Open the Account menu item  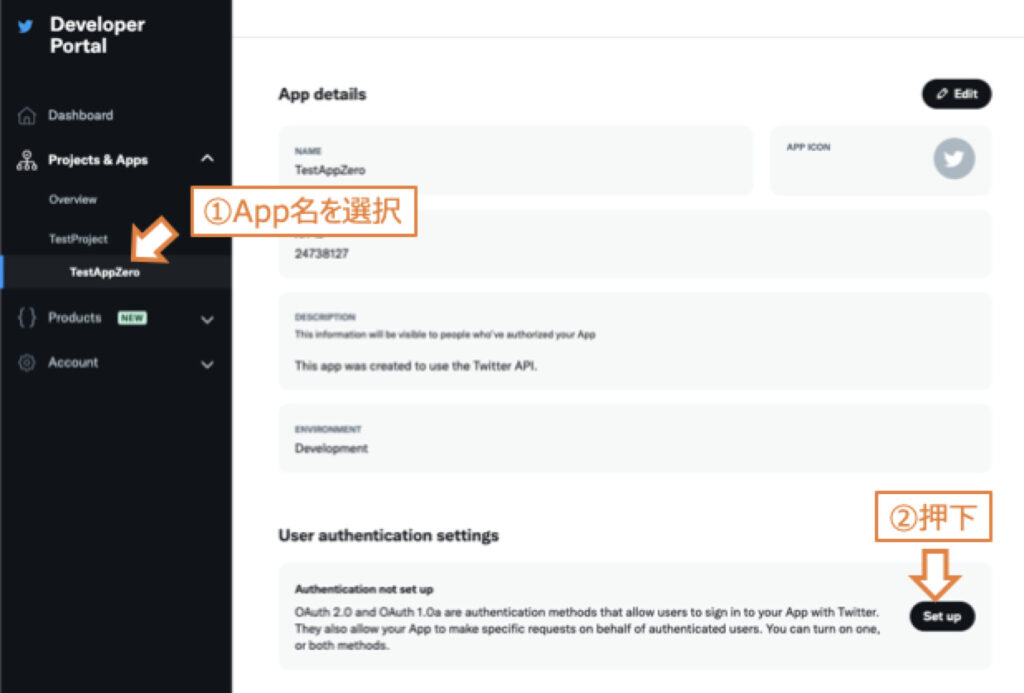[73, 363]
